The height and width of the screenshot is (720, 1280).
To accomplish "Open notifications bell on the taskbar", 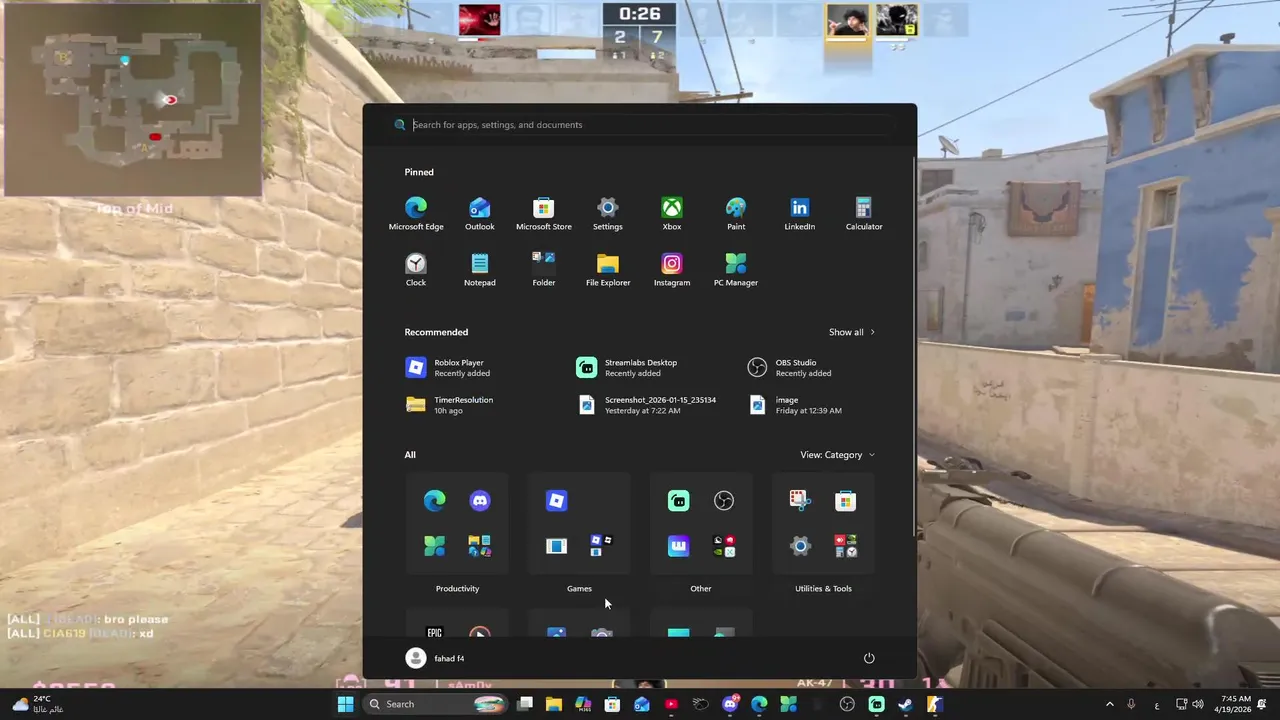I will [x=1264, y=704].
